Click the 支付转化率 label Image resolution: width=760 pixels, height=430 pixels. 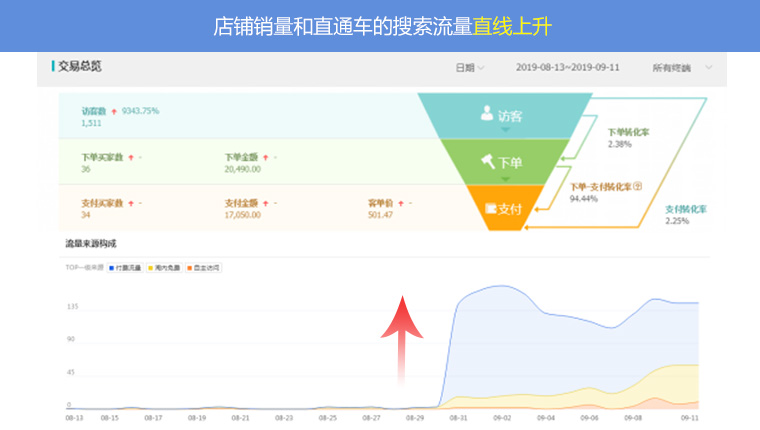click(x=686, y=209)
